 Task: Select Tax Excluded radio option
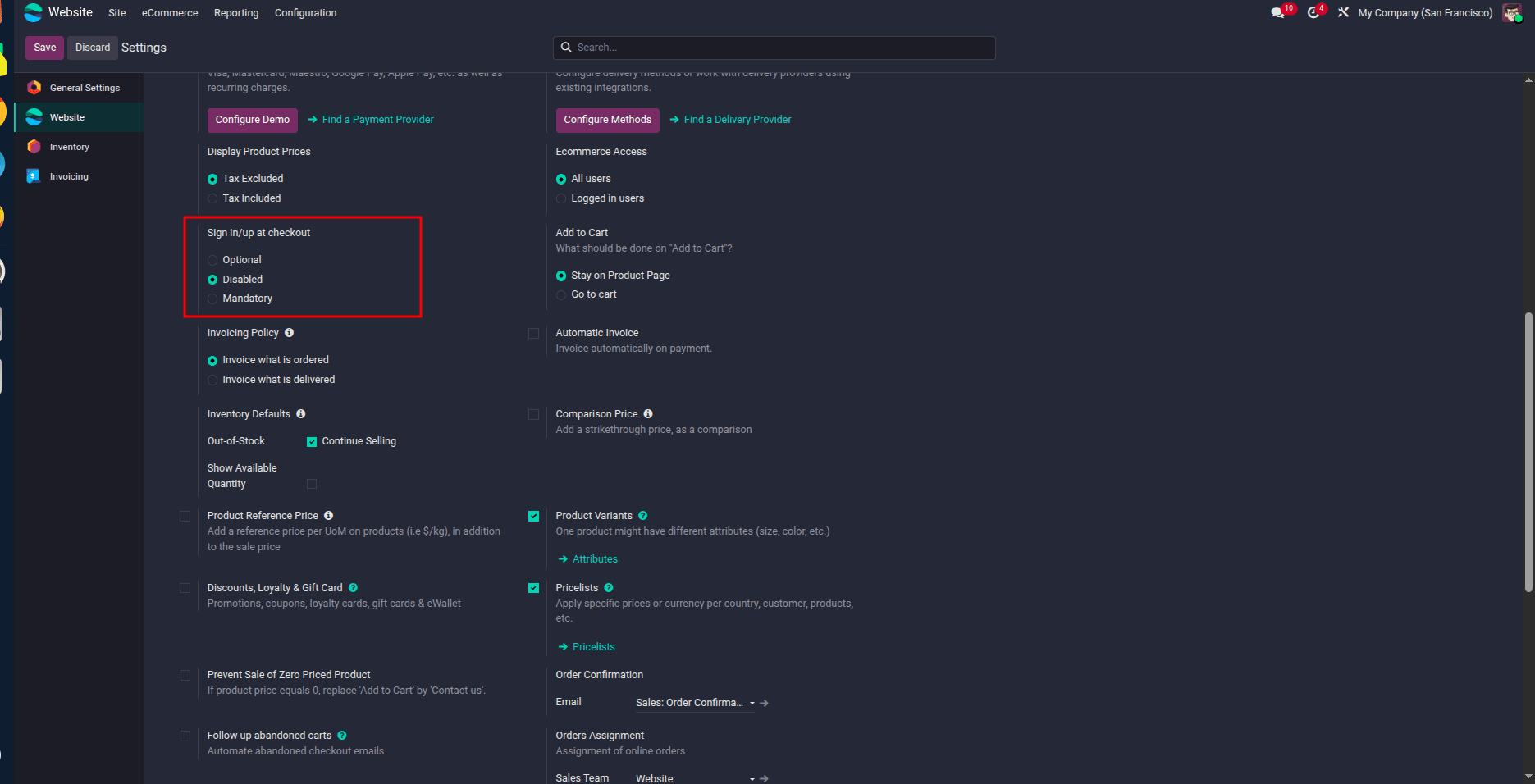[212, 179]
